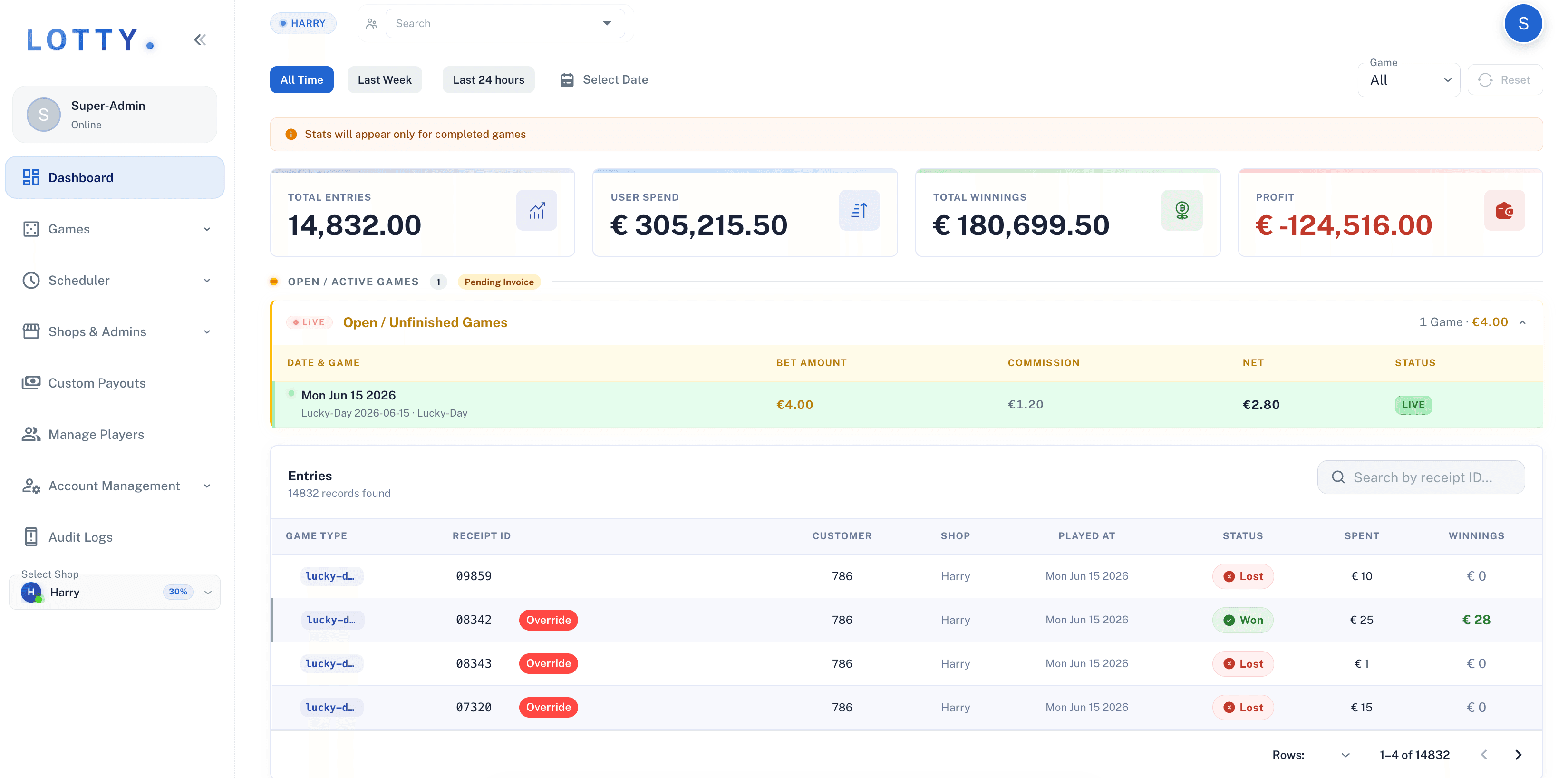Select the Last Week filter
The height and width of the screenshot is (778, 1568).
tap(384, 80)
